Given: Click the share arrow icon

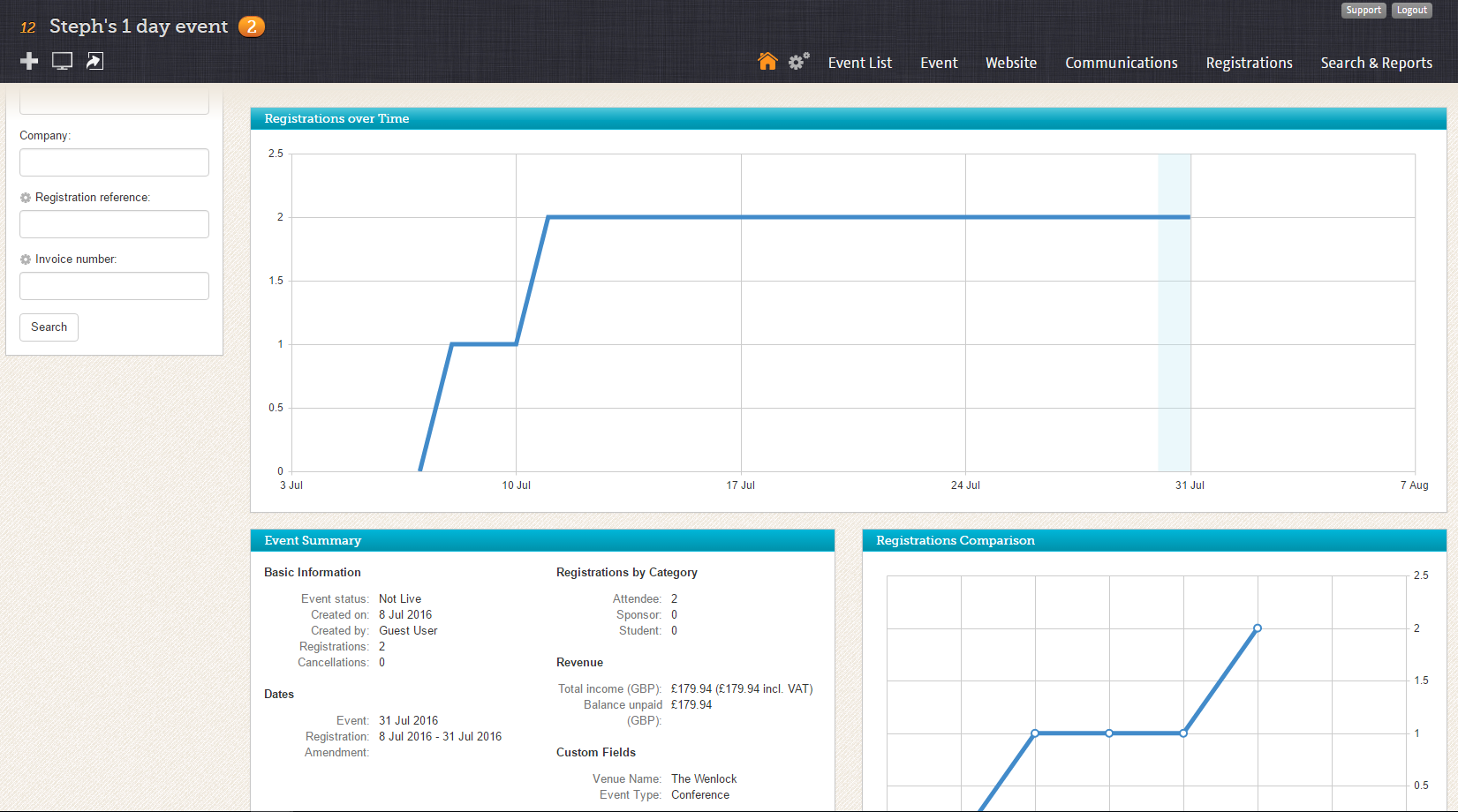Looking at the screenshot, I should click(94, 61).
